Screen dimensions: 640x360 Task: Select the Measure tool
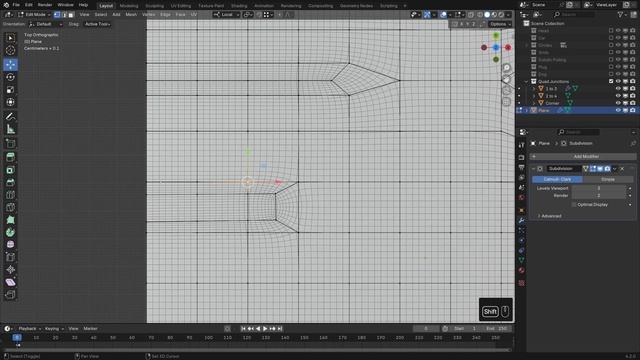[x=10, y=129]
